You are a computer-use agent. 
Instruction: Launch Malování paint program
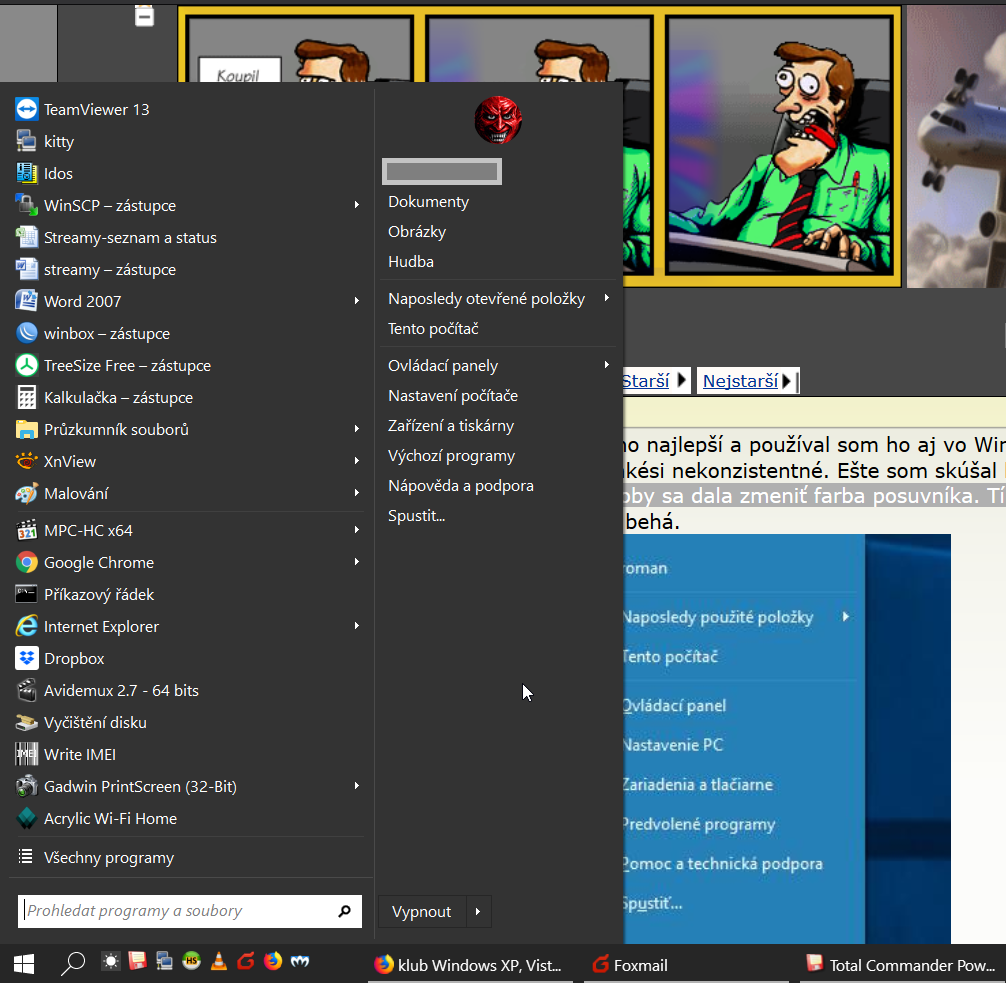coord(188,493)
